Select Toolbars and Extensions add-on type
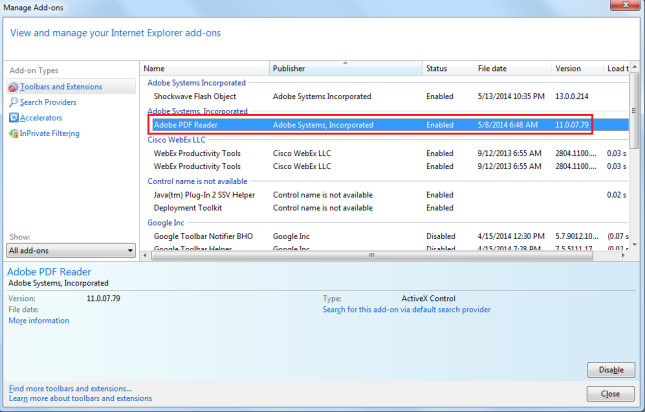Viewport: 645px width, 412px height. 71,87
